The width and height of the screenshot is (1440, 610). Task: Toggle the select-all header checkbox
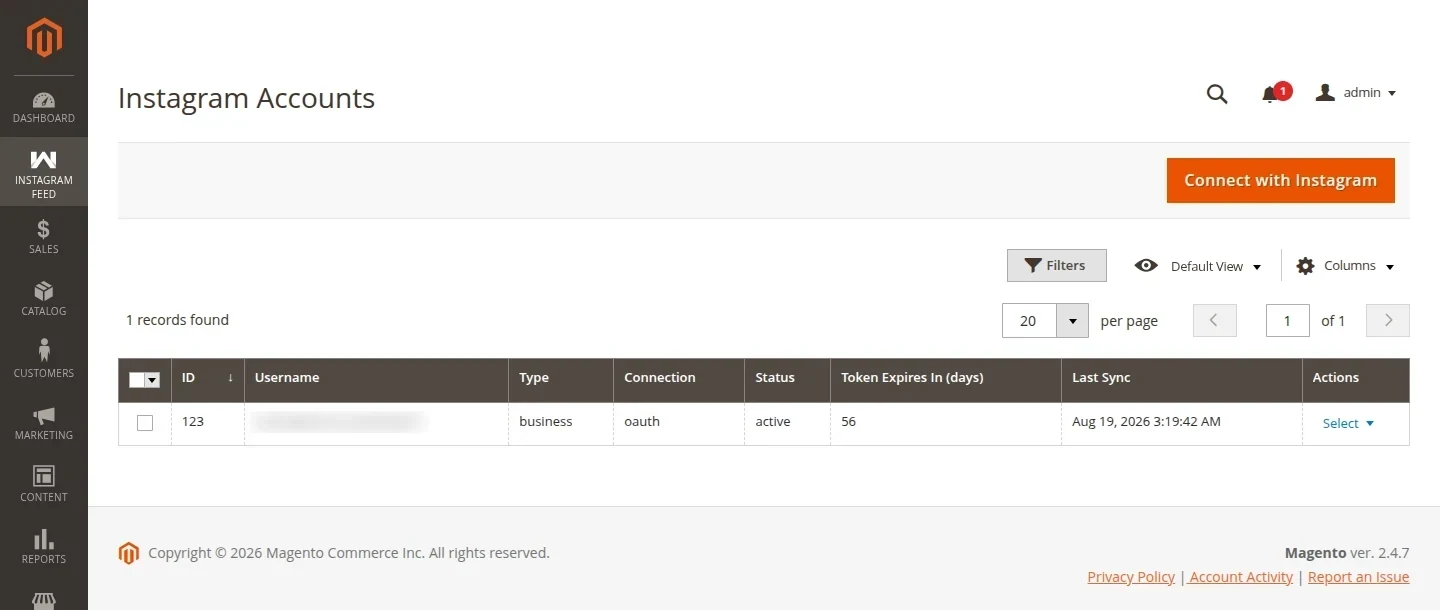coord(137,380)
